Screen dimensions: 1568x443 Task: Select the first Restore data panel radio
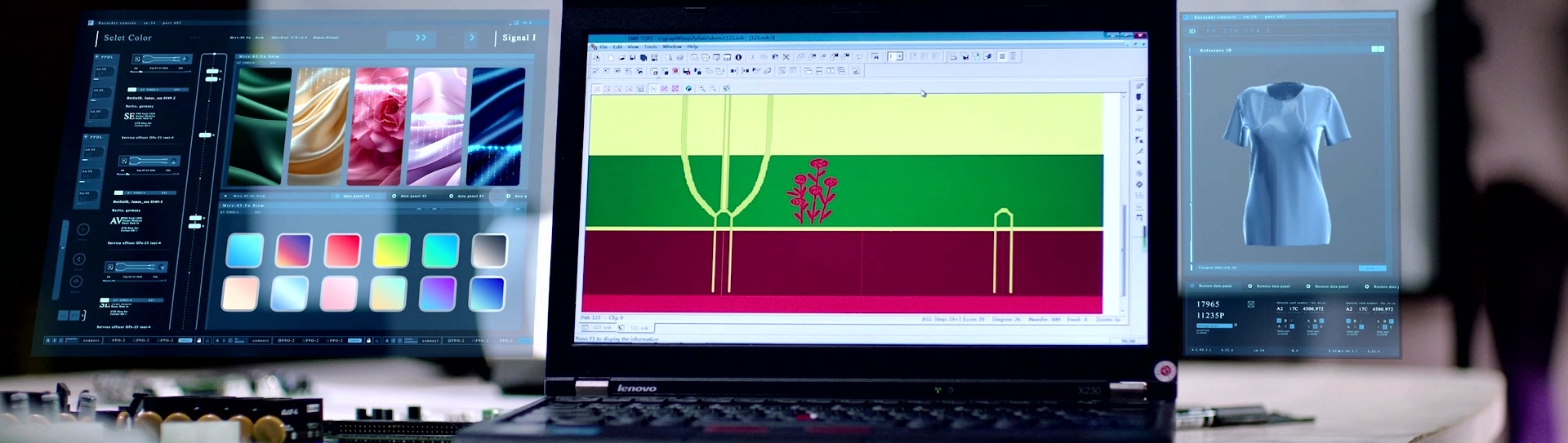(1250, 286)
